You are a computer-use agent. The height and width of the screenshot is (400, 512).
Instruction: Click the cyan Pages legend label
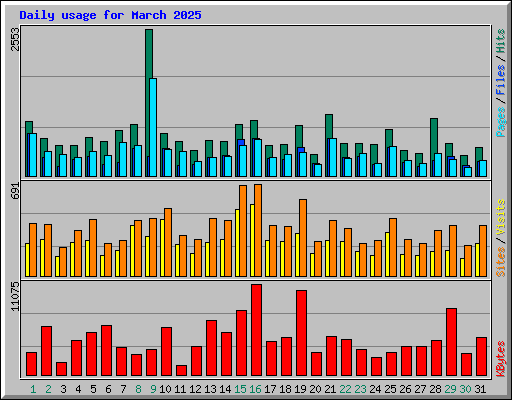click(x=500, y=122)
